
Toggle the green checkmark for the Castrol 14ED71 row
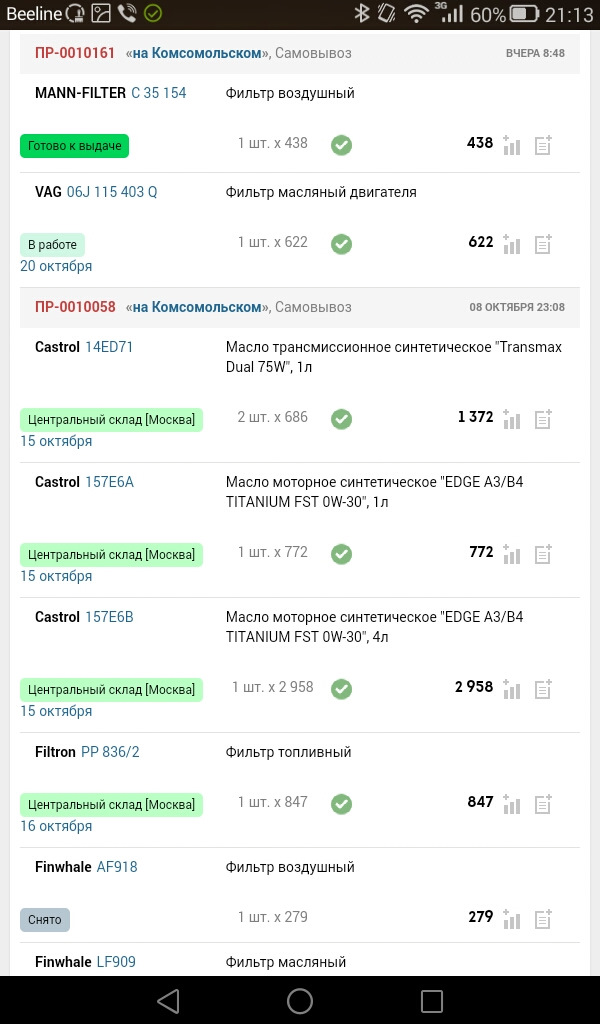point(341,419)
